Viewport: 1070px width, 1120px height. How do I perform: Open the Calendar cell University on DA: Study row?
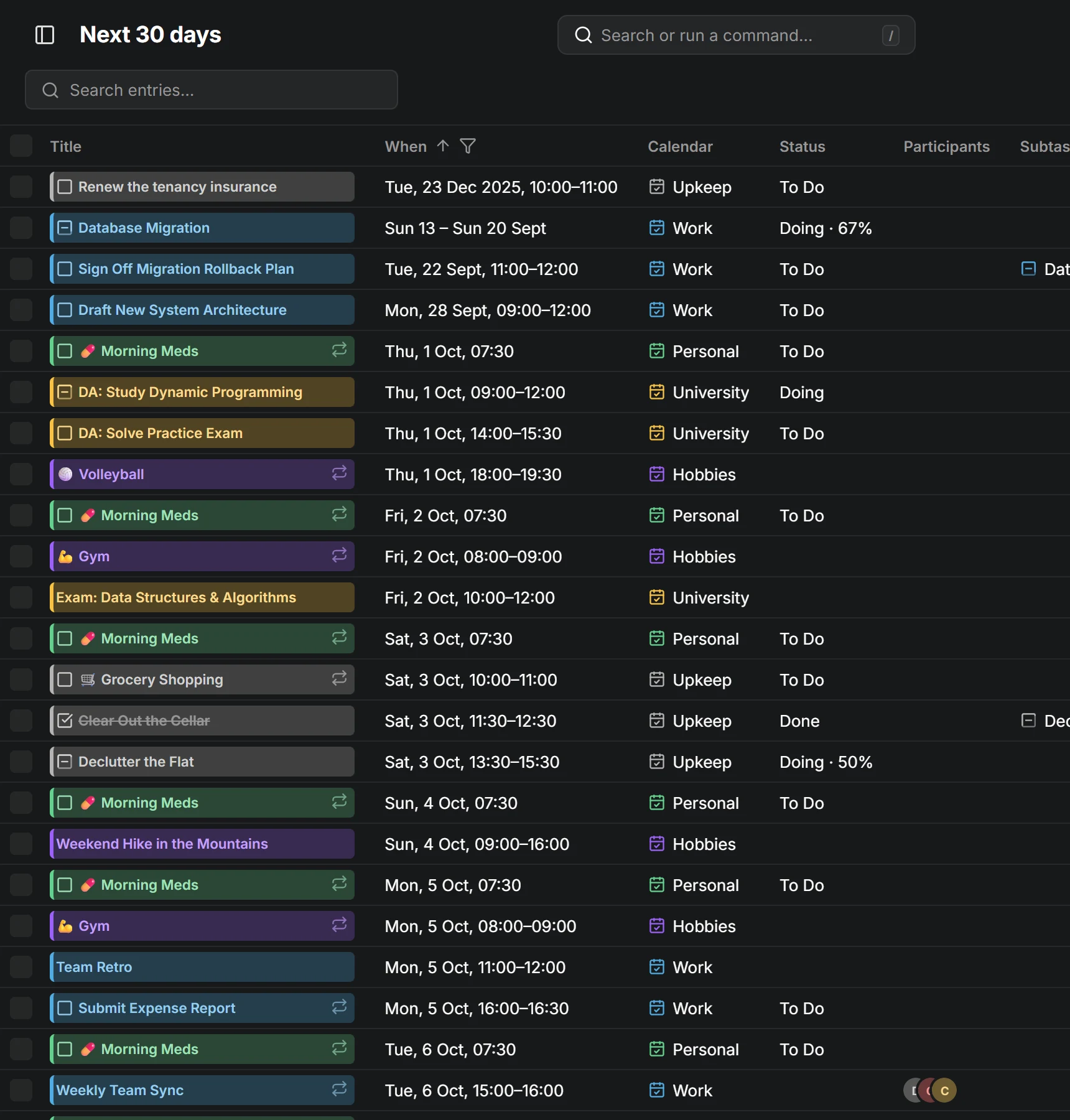699,393
